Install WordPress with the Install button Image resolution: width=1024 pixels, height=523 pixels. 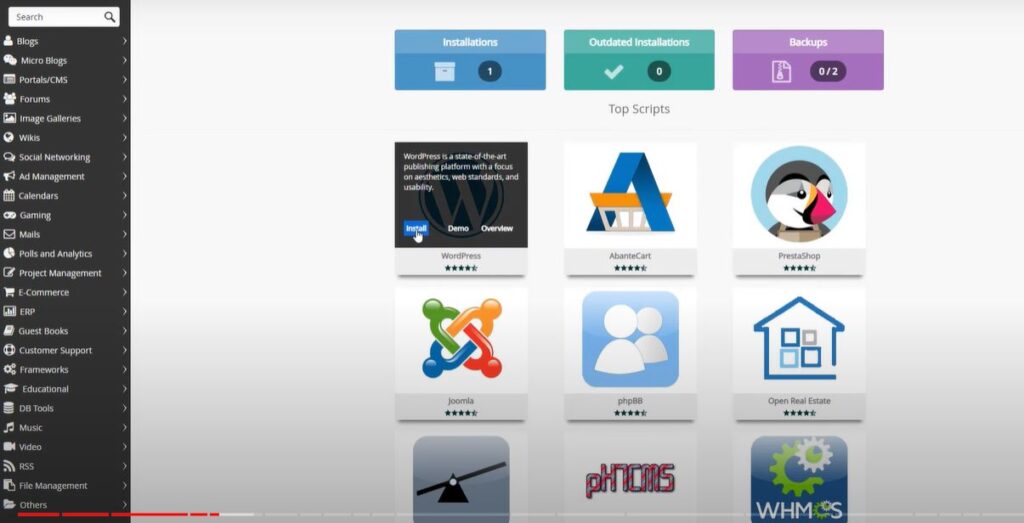[x=416, y=228]
